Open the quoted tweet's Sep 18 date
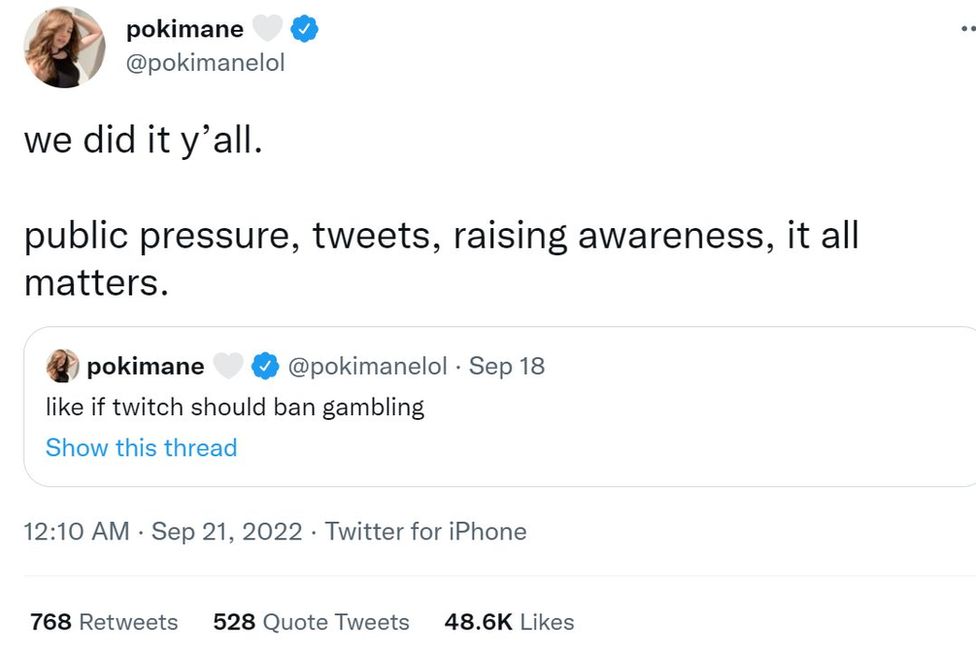Screen dimensions: 976x649 coord(507,367)
